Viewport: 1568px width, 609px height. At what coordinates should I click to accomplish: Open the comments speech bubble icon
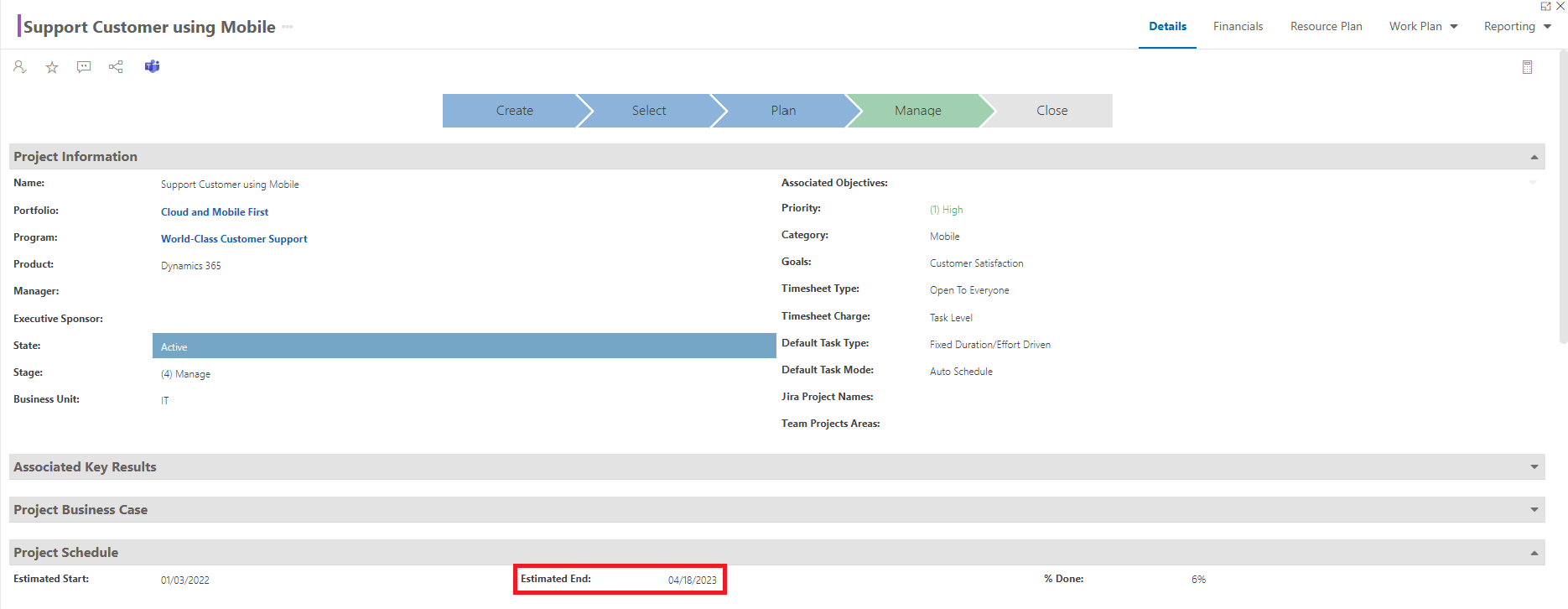(x=84, y=67)
